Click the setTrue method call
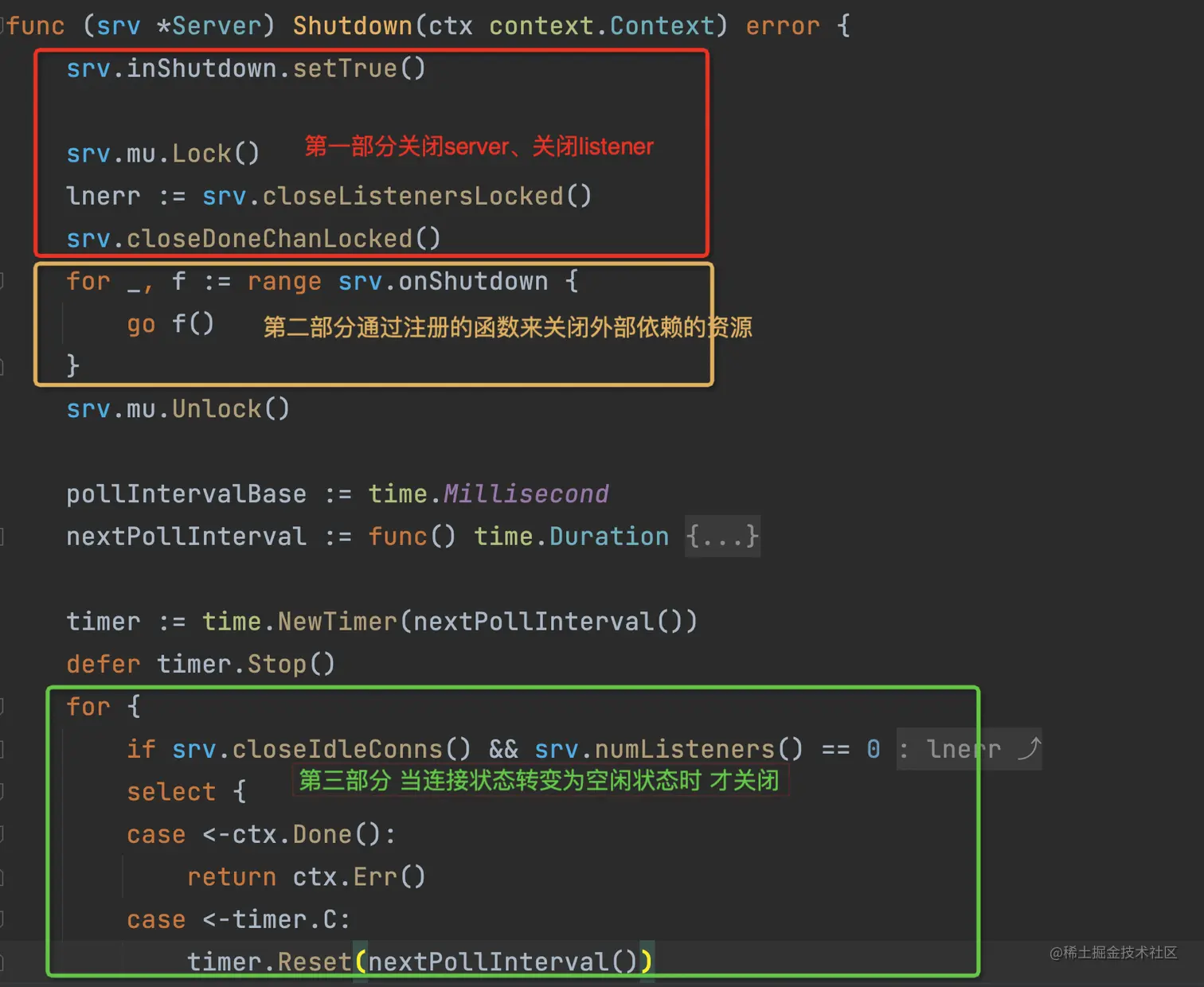The width and height of the screenshot is (1204, 987). [x=345, y=68]
